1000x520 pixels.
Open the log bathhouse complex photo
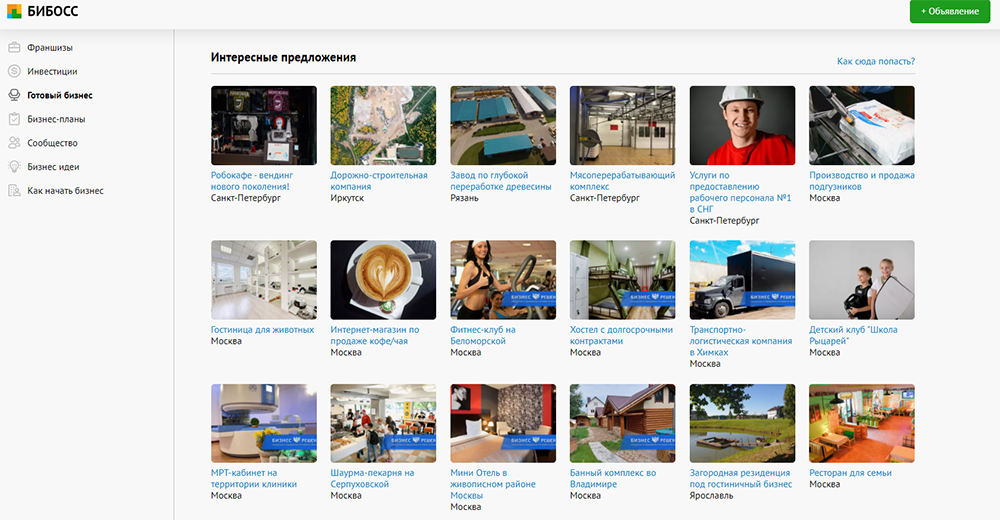pos(622,423)
